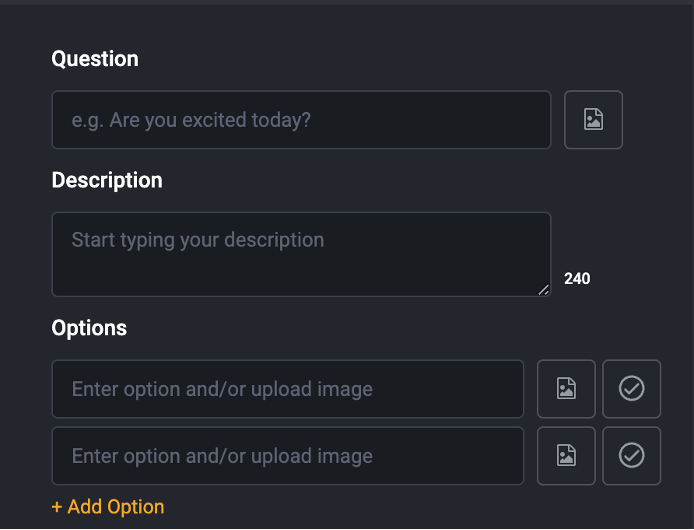Click the 'Are you excited today?' placeholder
The height and width of the screenshot is (530, 694).
pos(210,120)
